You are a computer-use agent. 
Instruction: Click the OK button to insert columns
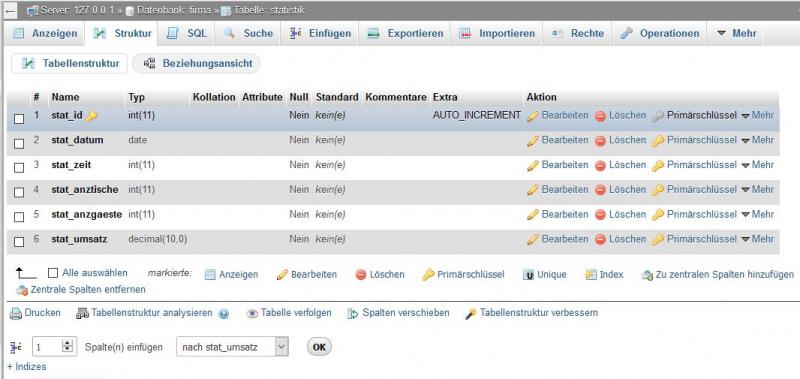[319, 347]
